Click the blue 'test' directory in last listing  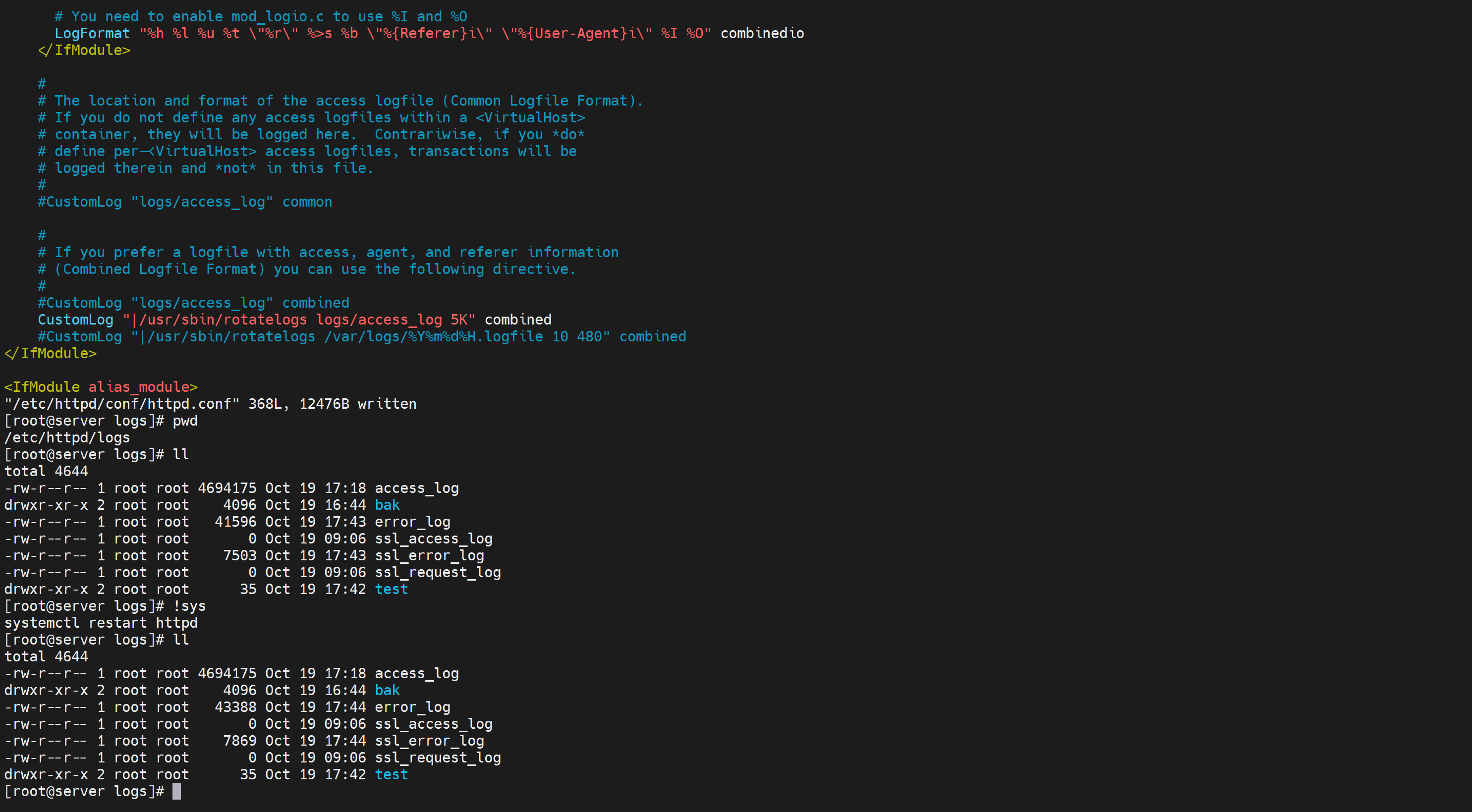click(x=392, y=774)
